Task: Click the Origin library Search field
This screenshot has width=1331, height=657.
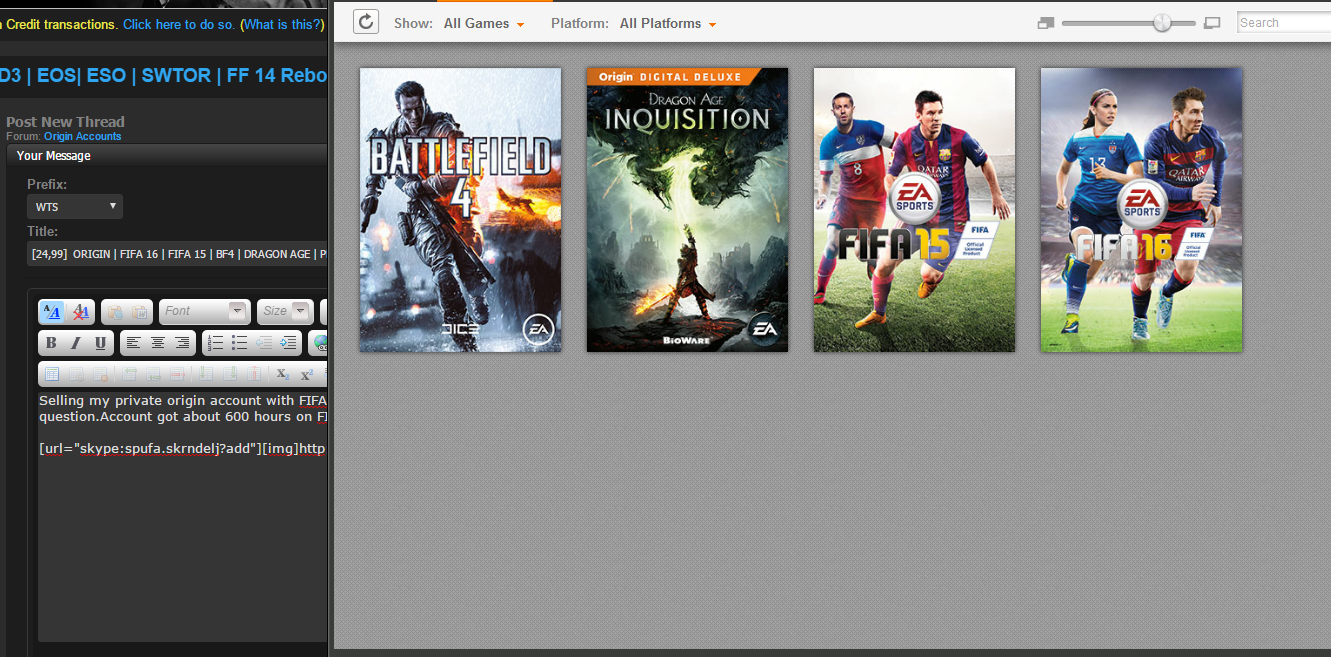Action: pos(1284,22)
